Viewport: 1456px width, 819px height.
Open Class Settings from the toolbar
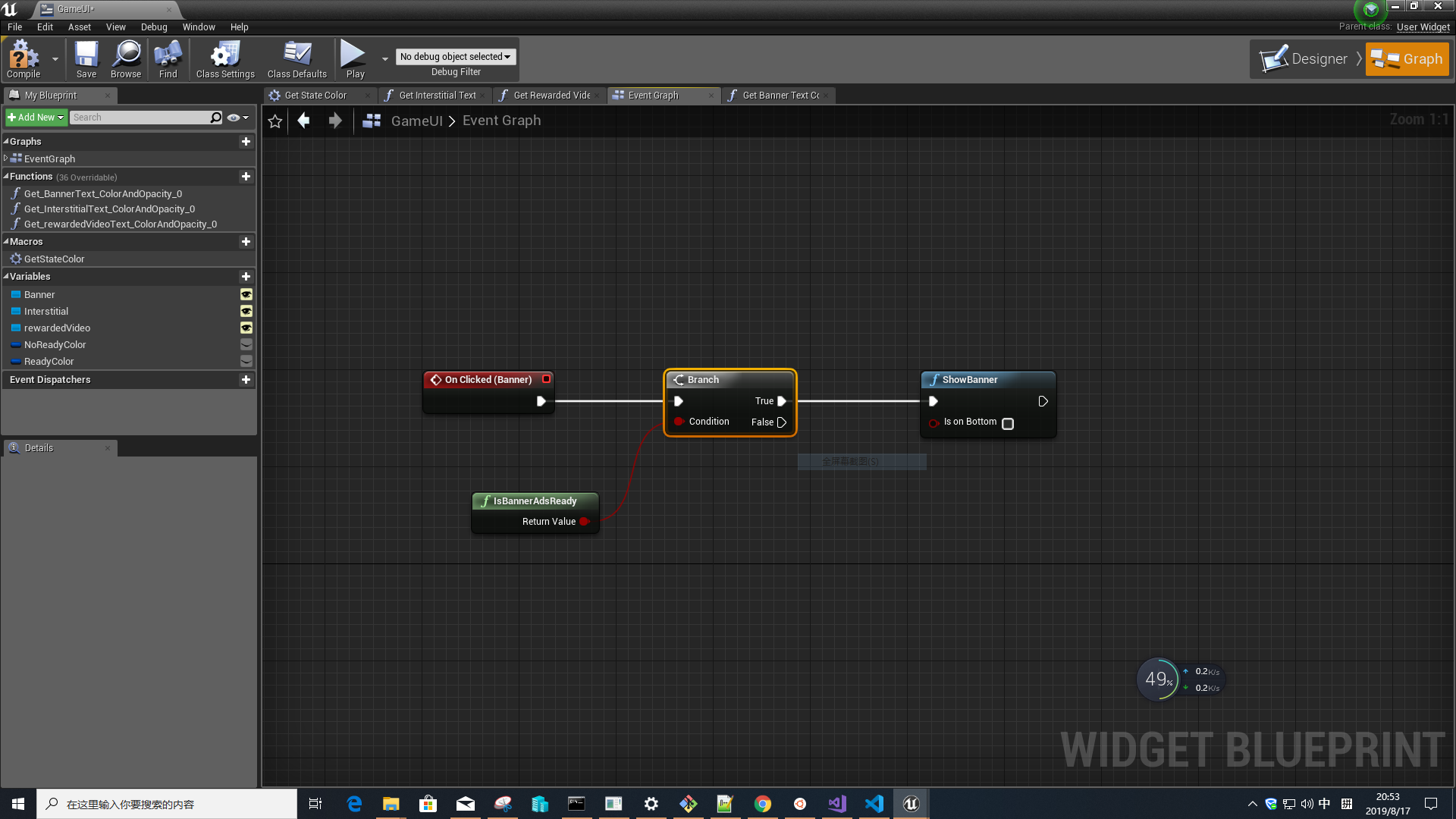(x=224, y=59)
